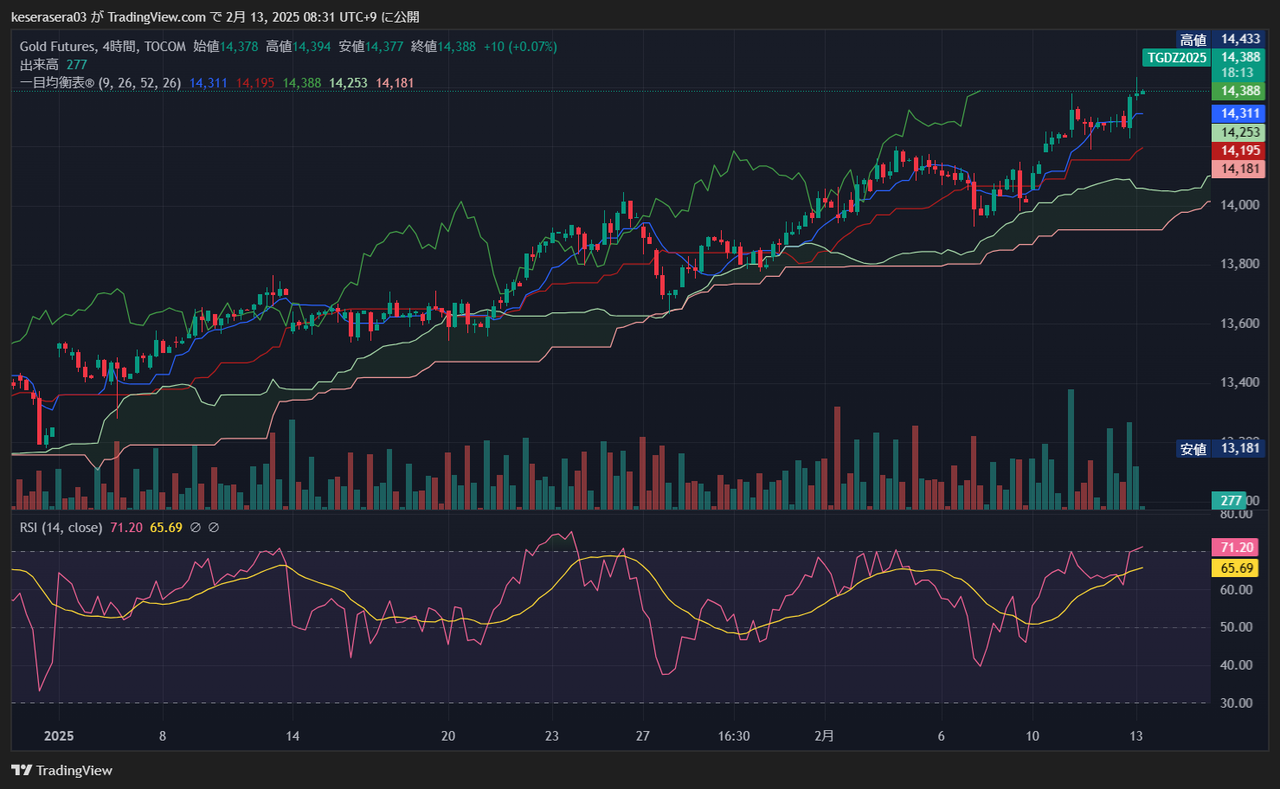Image resolution: width=1280 pixels, height=789 pixels.
Task: Click the keserasera03 author name in header
Action: pyautogui.click(x=50, y=17)
